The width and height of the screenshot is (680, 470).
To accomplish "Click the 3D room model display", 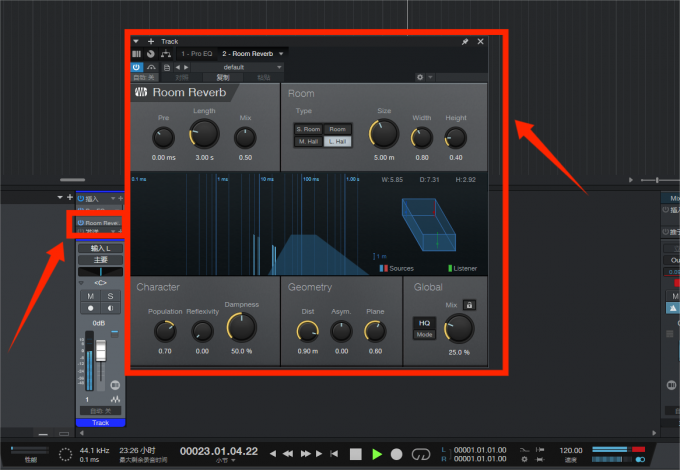I will [428, 225].
